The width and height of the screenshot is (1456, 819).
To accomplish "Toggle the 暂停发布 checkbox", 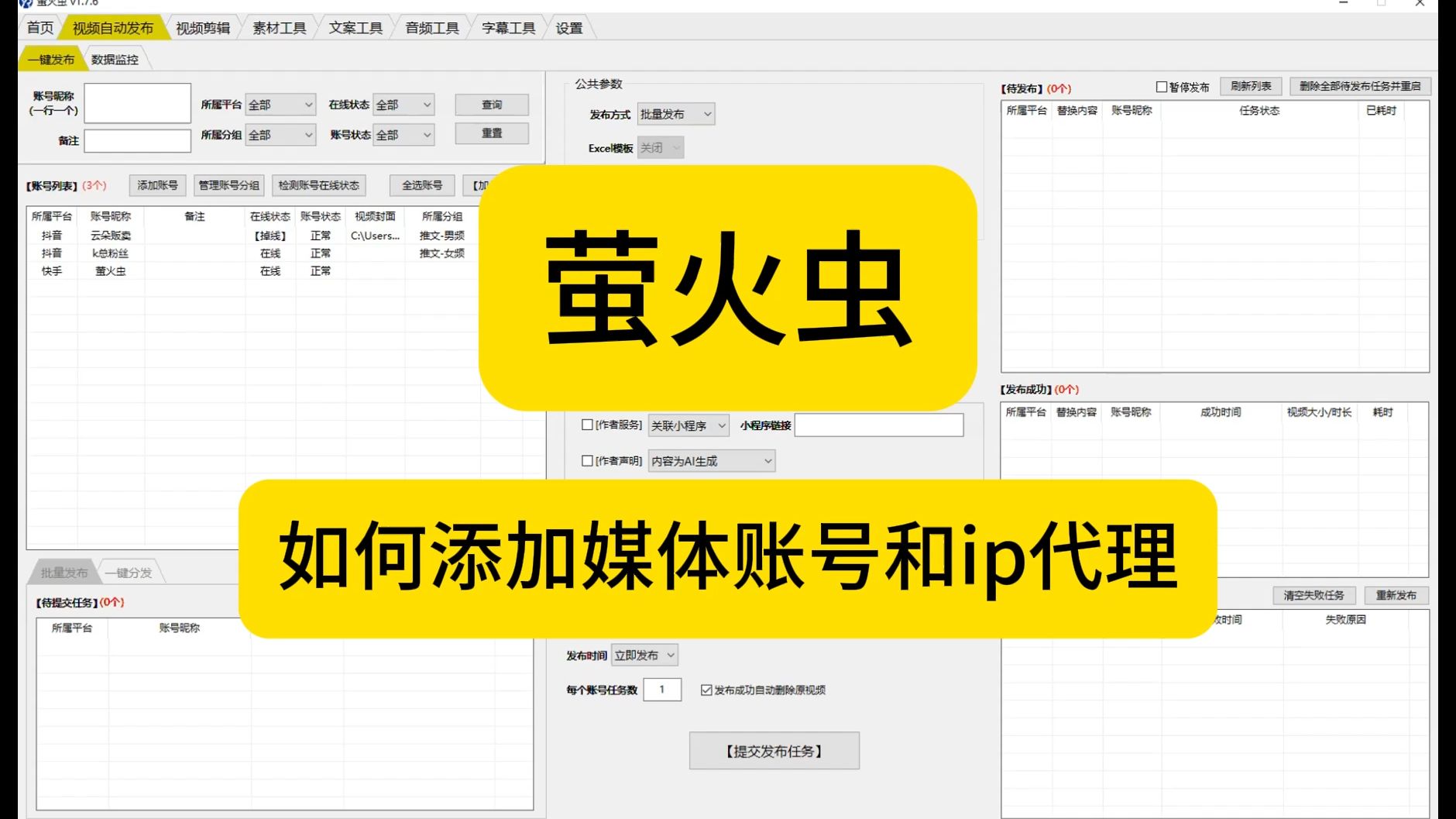I will pos(1162,87).
